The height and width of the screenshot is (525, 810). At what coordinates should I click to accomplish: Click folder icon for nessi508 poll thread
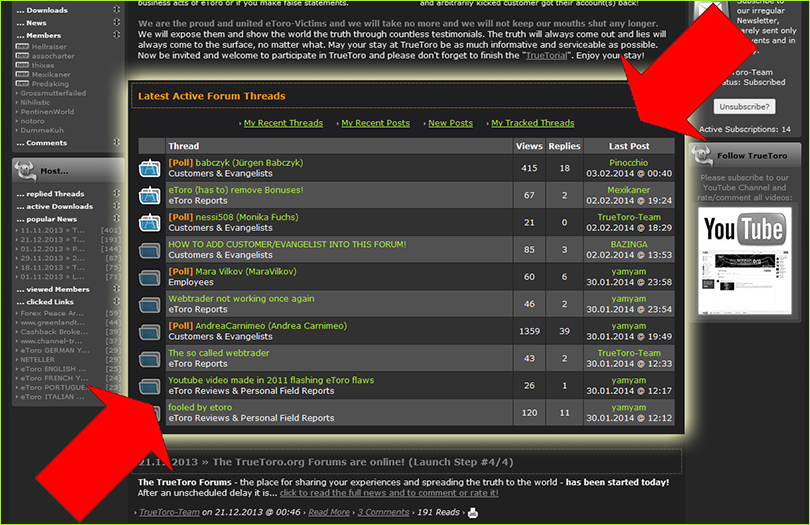click(150, 223)
